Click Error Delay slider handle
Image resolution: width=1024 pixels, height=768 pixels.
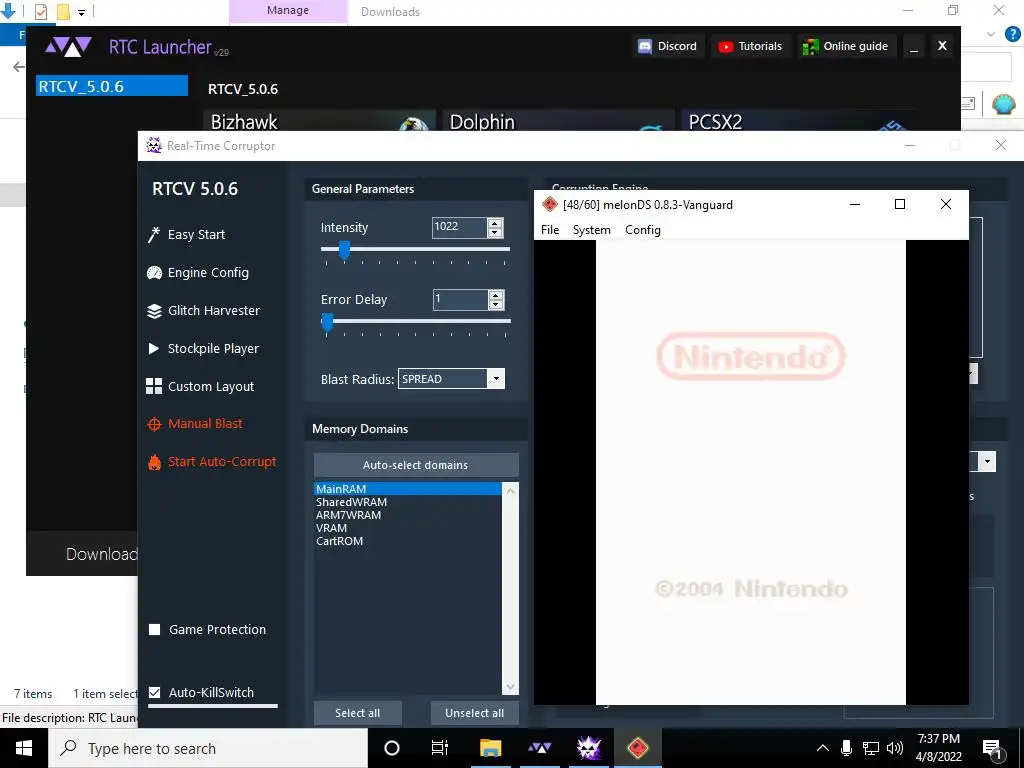[x=327, y=321]
